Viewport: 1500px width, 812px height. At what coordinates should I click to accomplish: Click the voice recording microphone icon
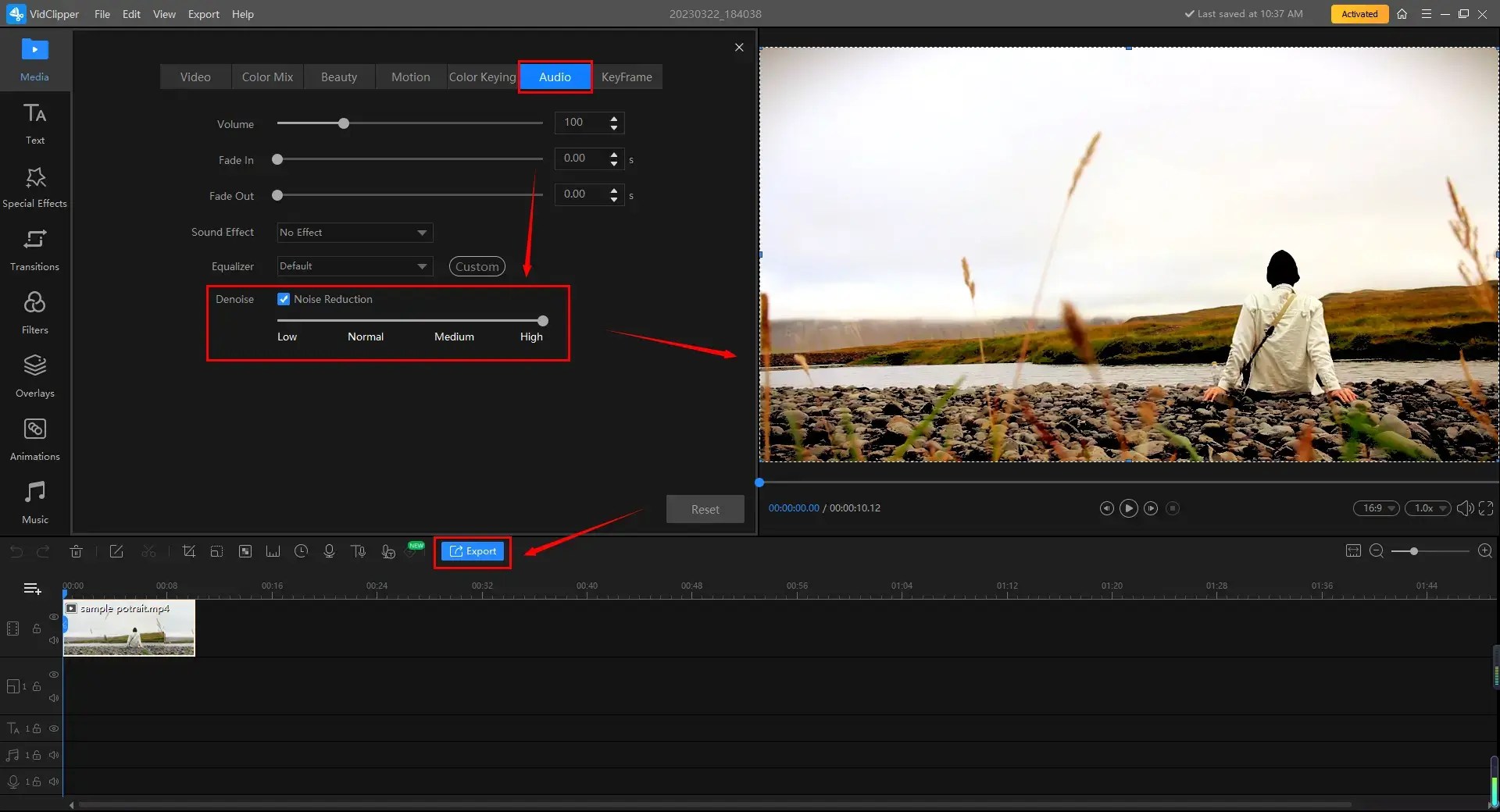pos(329,551)
